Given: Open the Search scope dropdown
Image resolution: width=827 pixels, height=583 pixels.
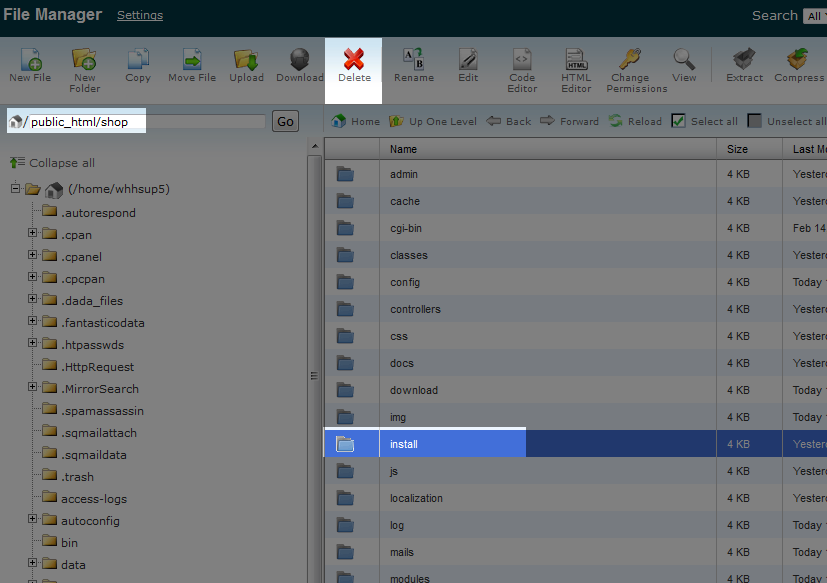Looking at the screenshot, I should pos(814,16).
